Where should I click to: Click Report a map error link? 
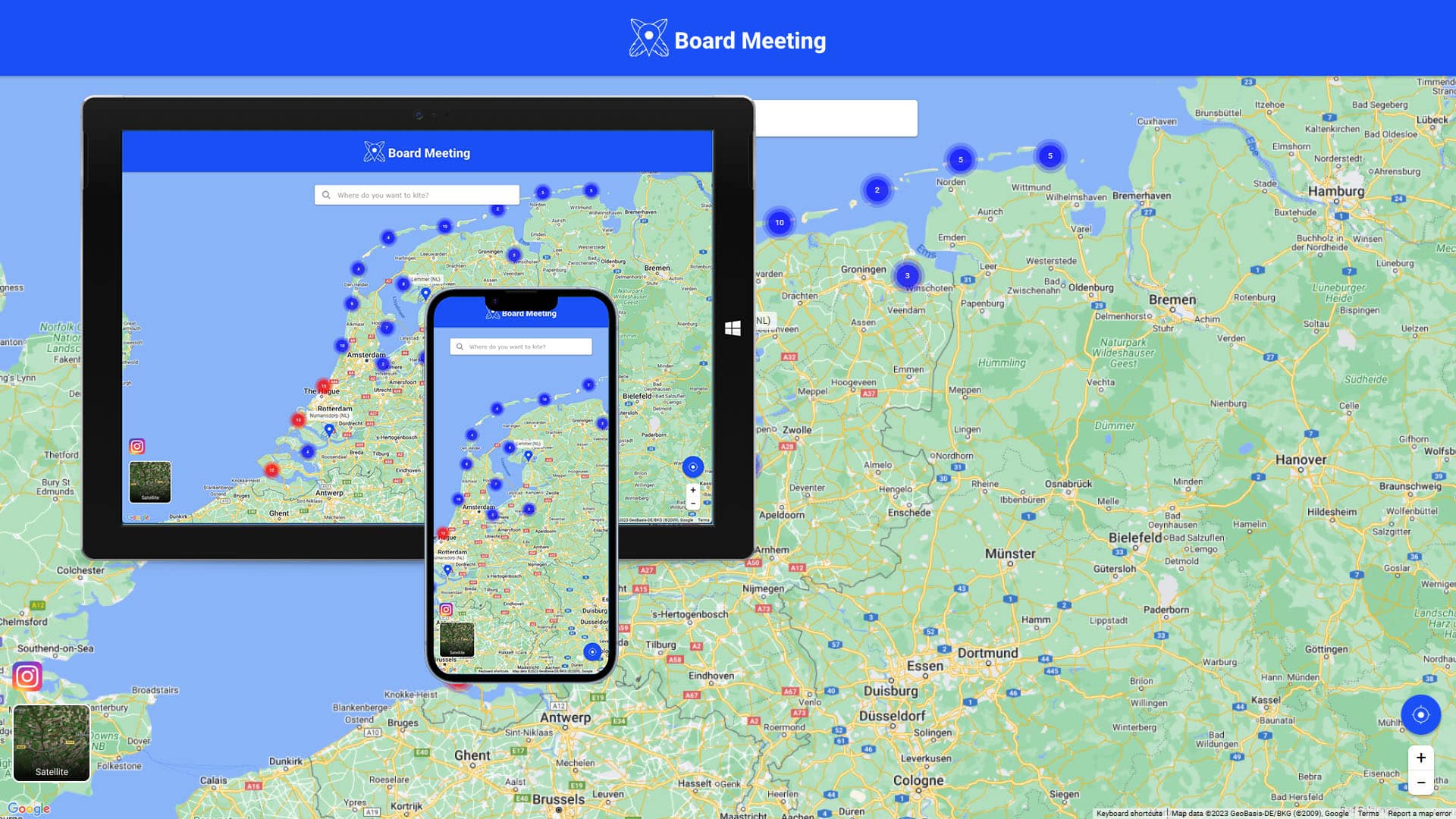click(1419, 814)
